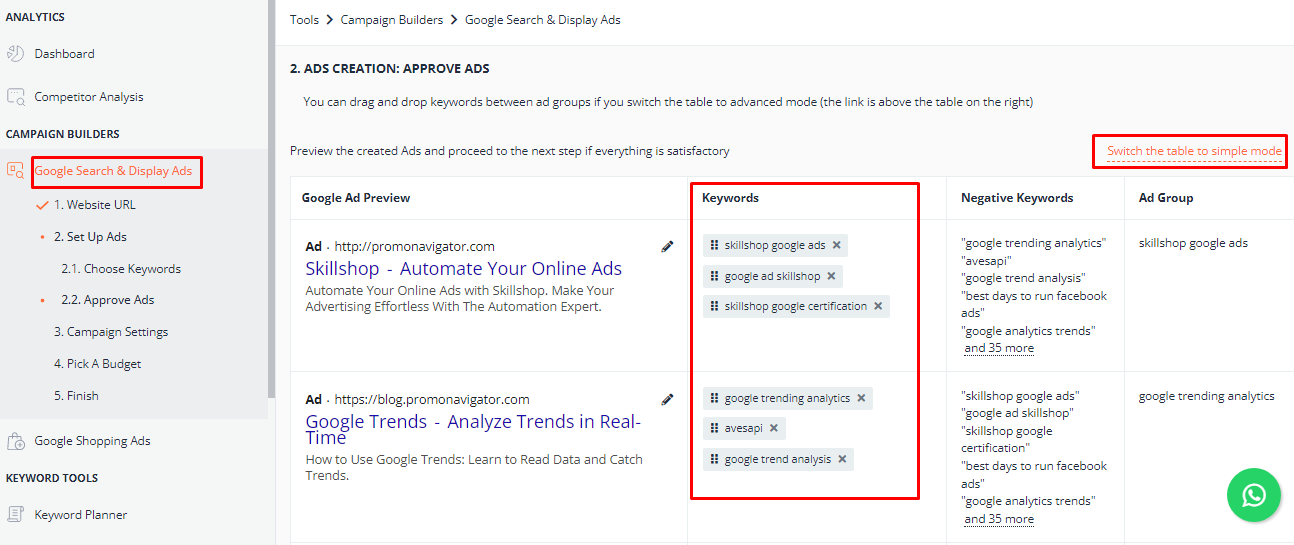The image size is (1294, 545).
Task: Grab drag handle of 'google trend analysis'
Action: click(714, 459)
